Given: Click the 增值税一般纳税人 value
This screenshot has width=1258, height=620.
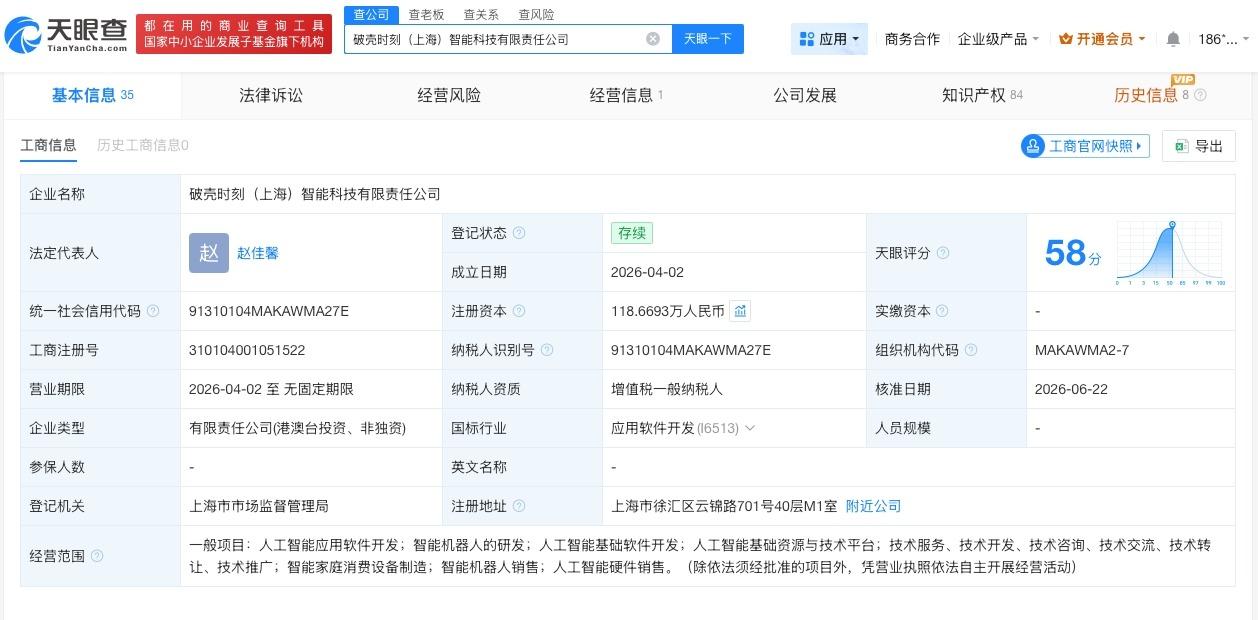Looking at the screenshot, I should coord(667,389).
